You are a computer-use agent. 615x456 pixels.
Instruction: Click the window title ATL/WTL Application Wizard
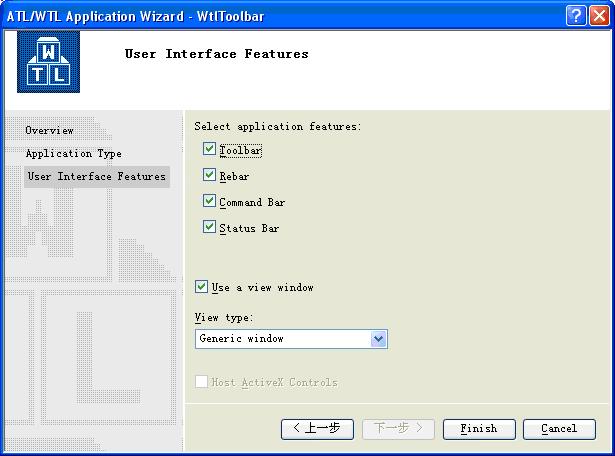pos(135,16)
